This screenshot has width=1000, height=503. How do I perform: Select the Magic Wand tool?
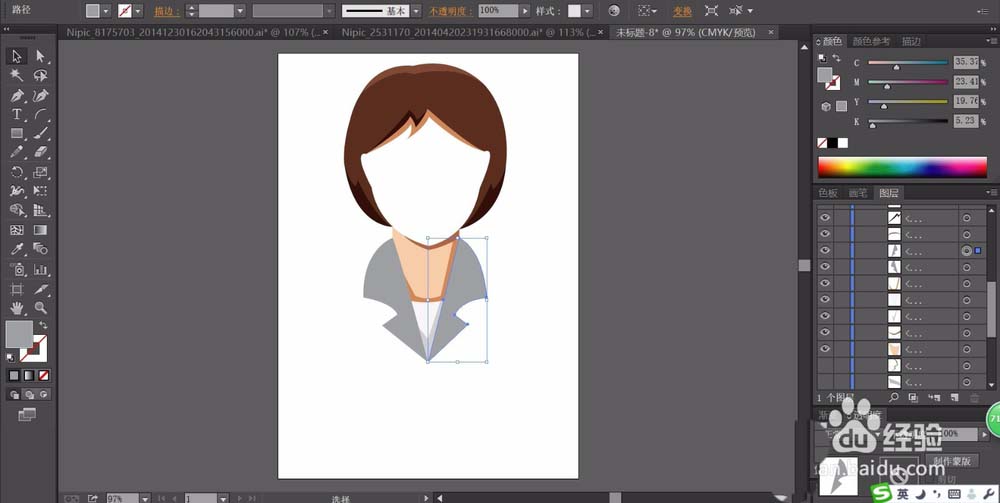point(17,75)
